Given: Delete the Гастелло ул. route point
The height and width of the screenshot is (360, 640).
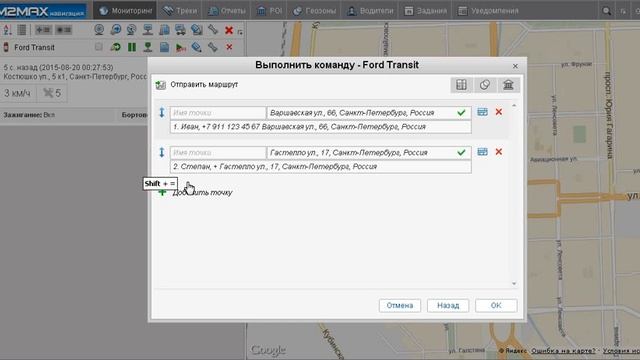Looking at the screenshot, I should point(499,152).
